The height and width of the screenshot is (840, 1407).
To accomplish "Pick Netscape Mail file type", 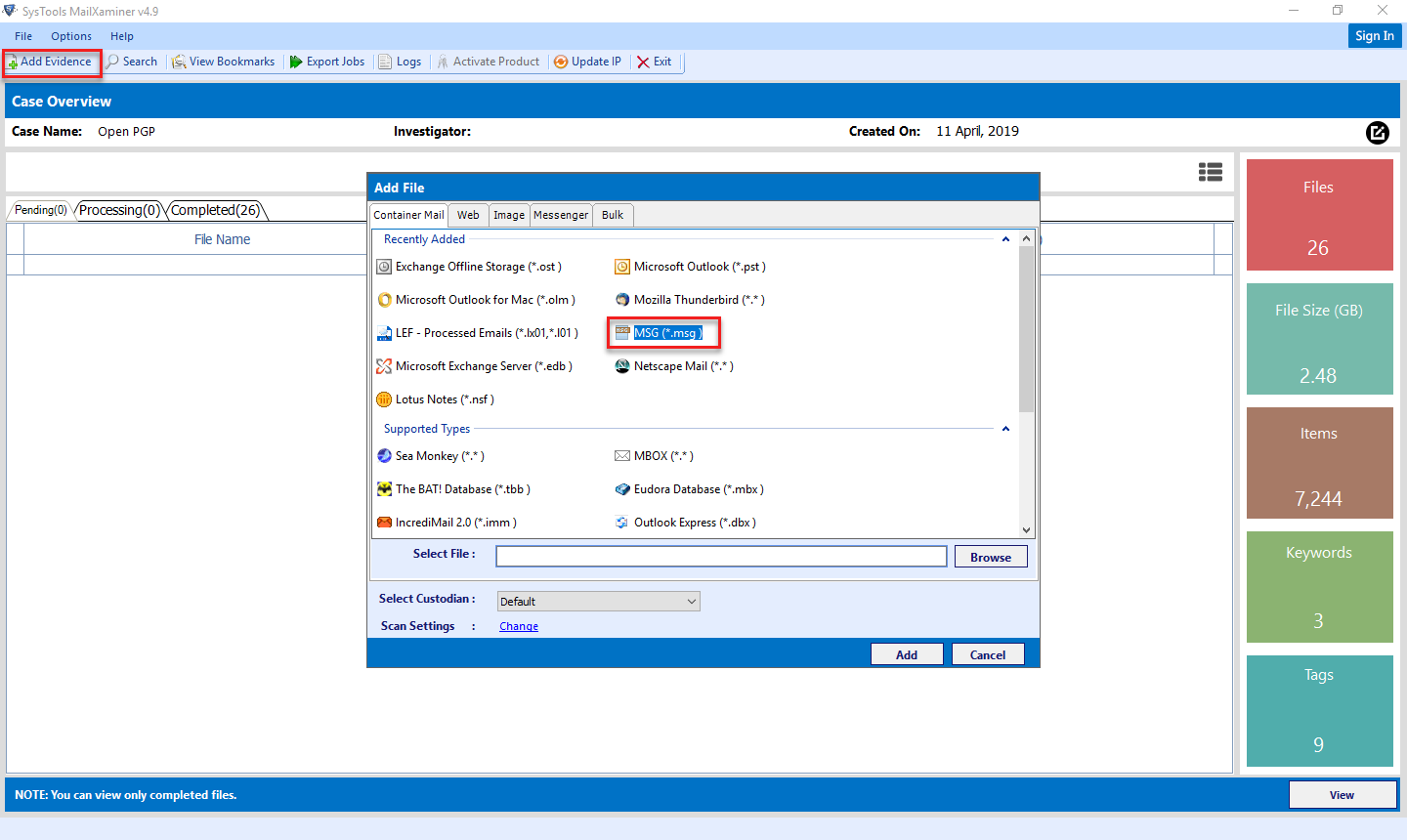I will tap(674, 366).
